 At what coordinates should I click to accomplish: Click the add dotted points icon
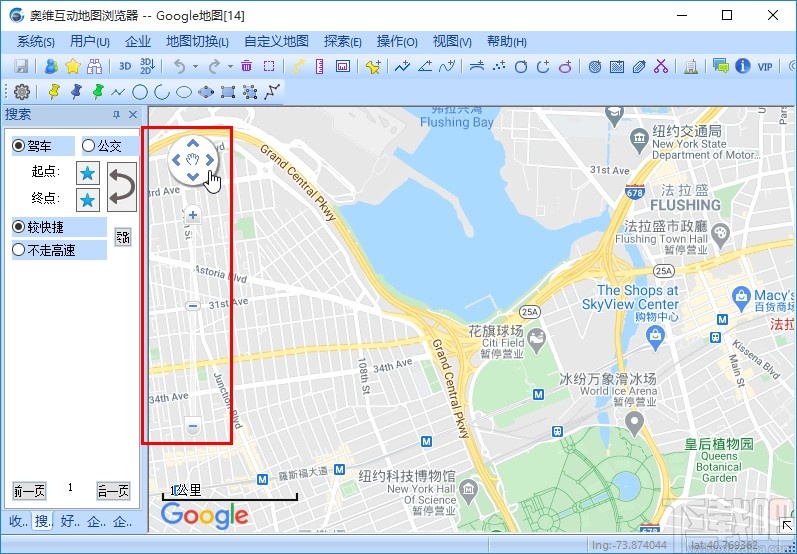click(499, 66)
